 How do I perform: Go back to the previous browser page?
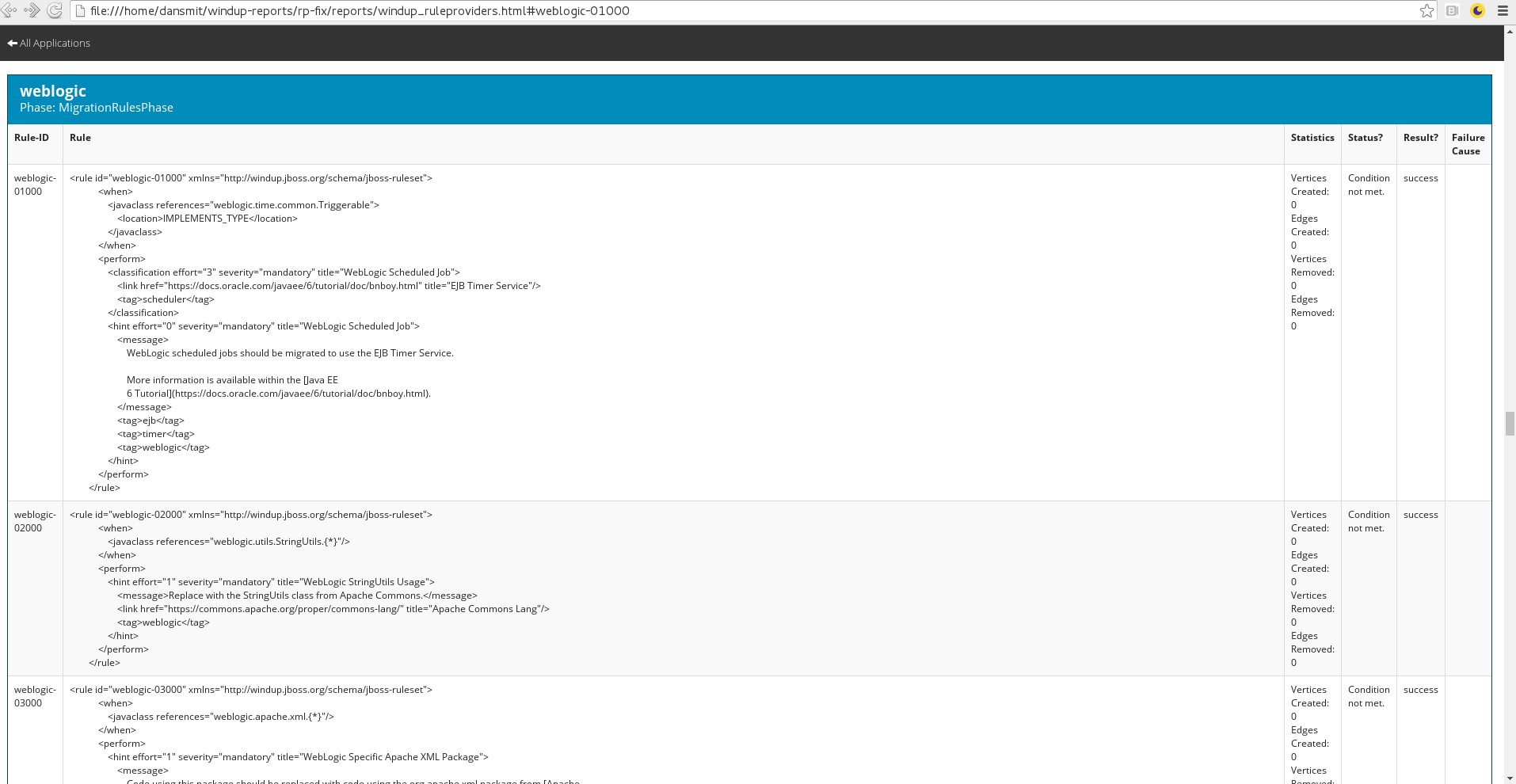click(x=10, y=10)
